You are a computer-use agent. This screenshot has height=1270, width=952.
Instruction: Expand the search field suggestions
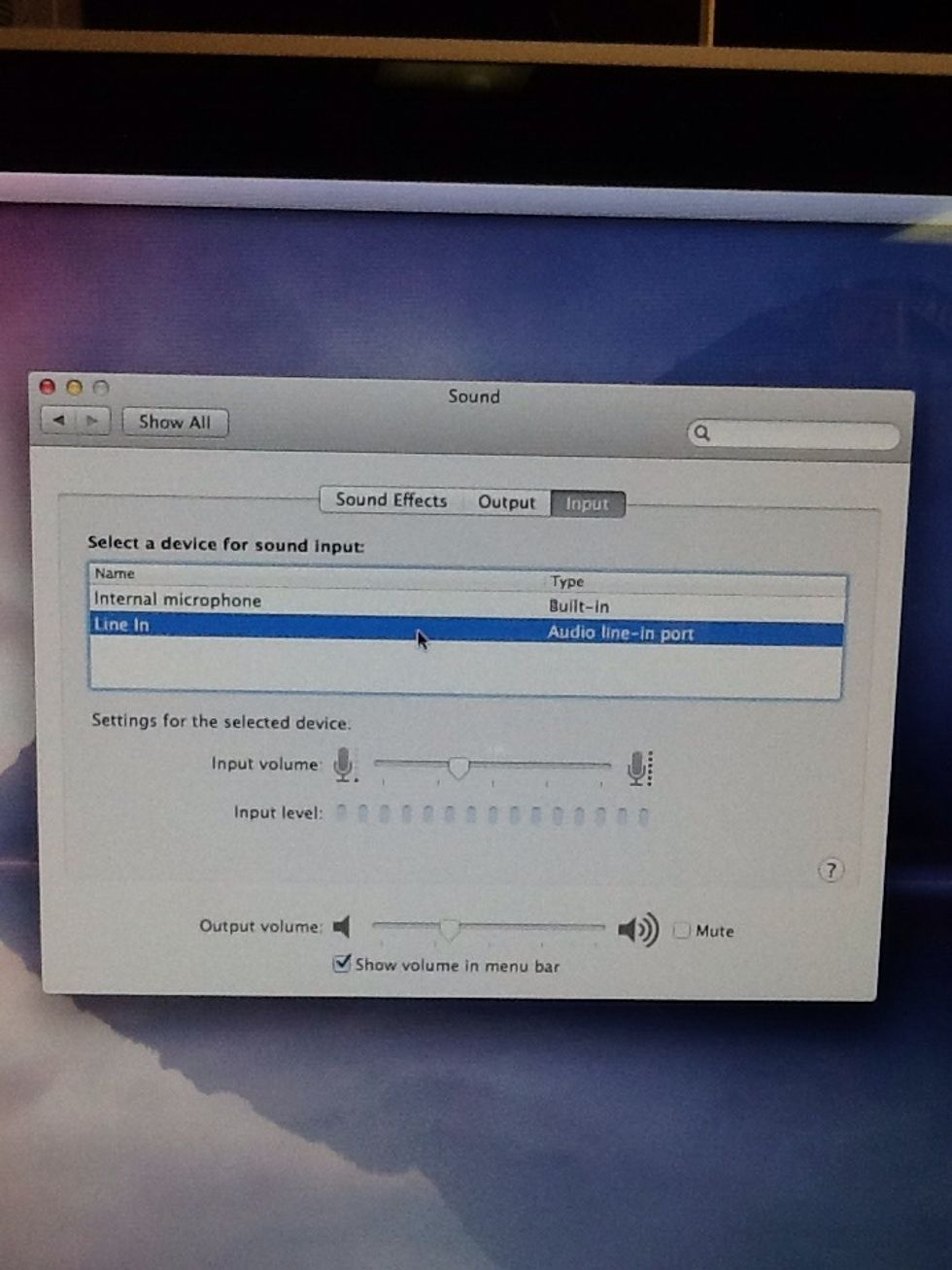(792, 433)
